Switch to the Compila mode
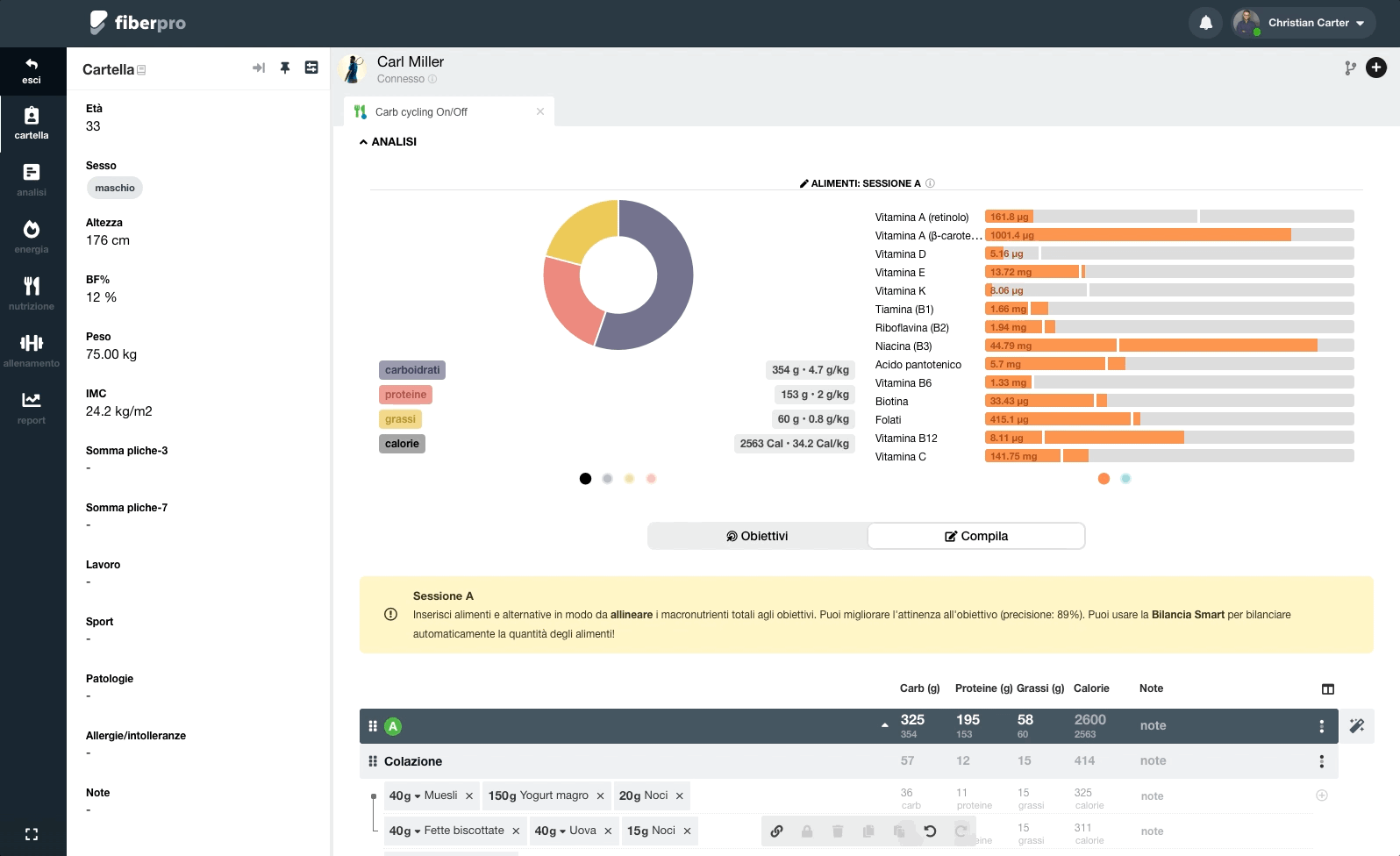Screen dimensions: 1400x856 975,536
